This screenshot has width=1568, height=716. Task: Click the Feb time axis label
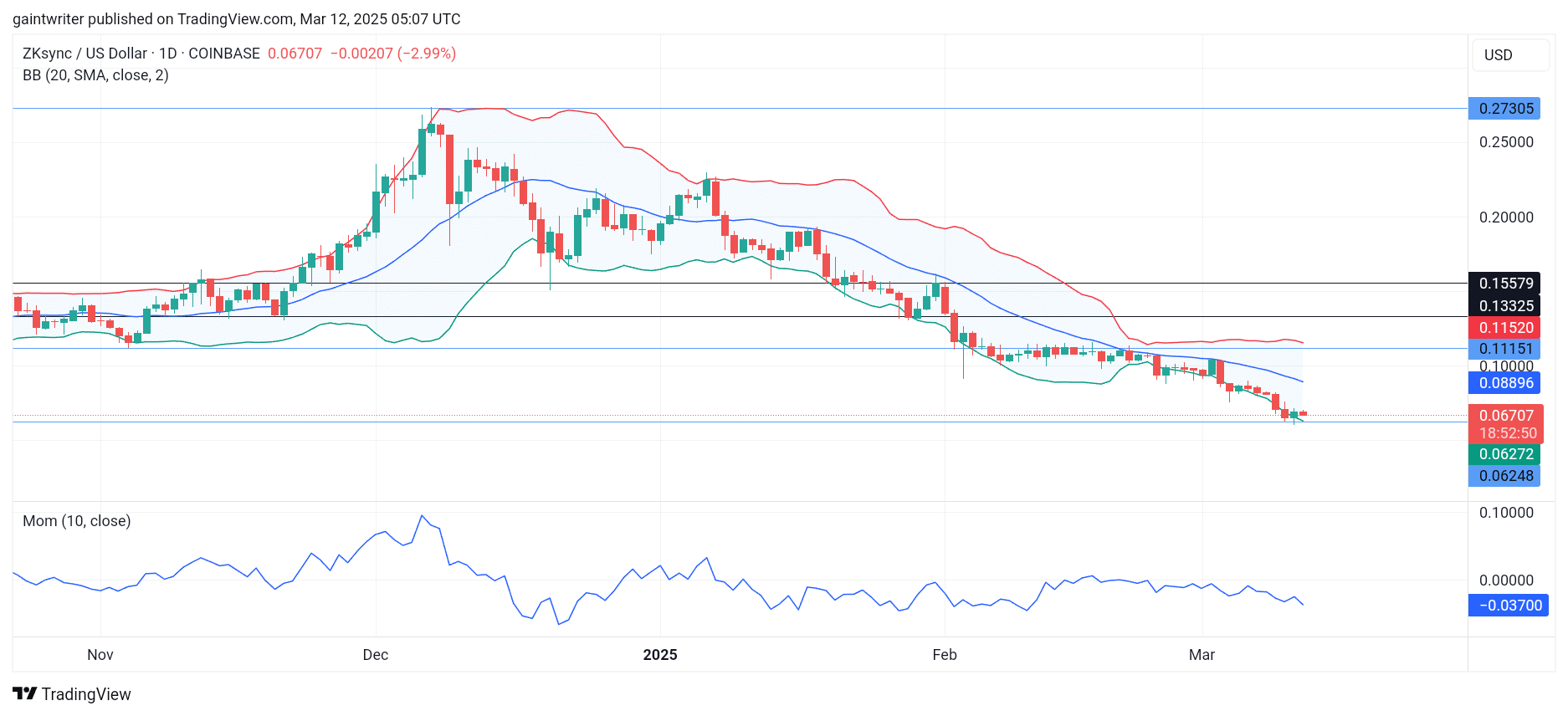(x=945, y=655)
